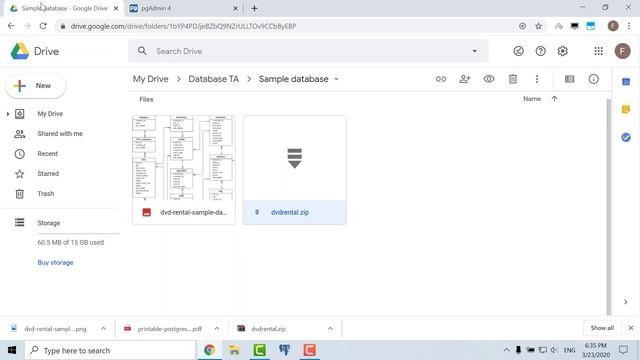Open the offline ready status icon
Image resolution: width=640 pixels, height=360 pixels.
coord(518,51)
